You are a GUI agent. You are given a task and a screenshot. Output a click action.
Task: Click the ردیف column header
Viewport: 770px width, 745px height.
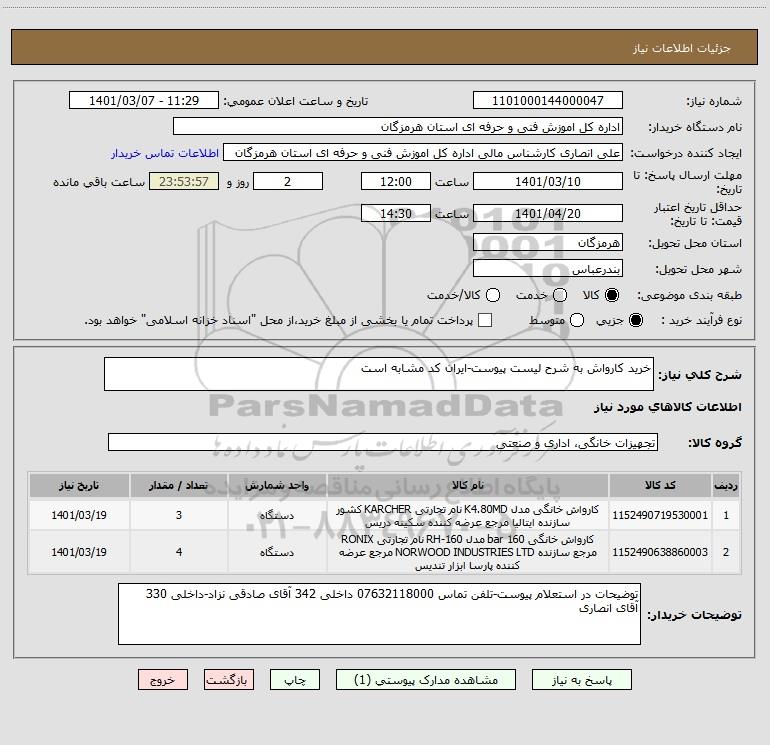click(726, 485)
